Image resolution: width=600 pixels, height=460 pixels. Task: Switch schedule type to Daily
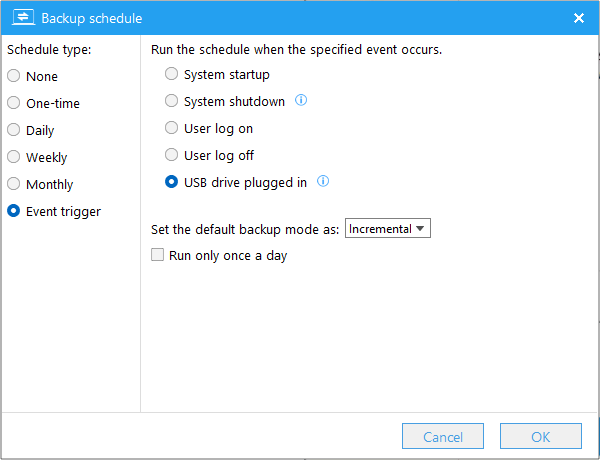click(x=14, y=130)
